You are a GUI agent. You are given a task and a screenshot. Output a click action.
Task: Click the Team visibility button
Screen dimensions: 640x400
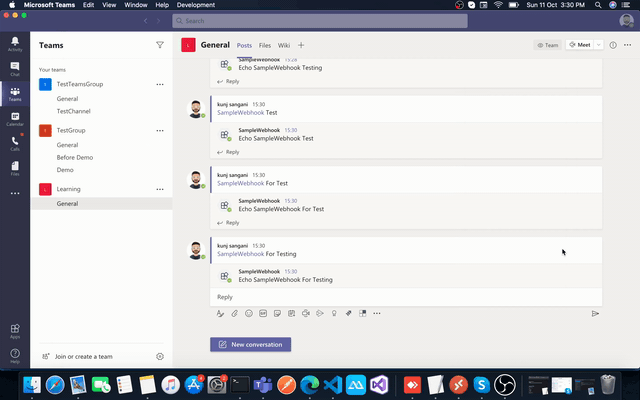pos(547,45)
